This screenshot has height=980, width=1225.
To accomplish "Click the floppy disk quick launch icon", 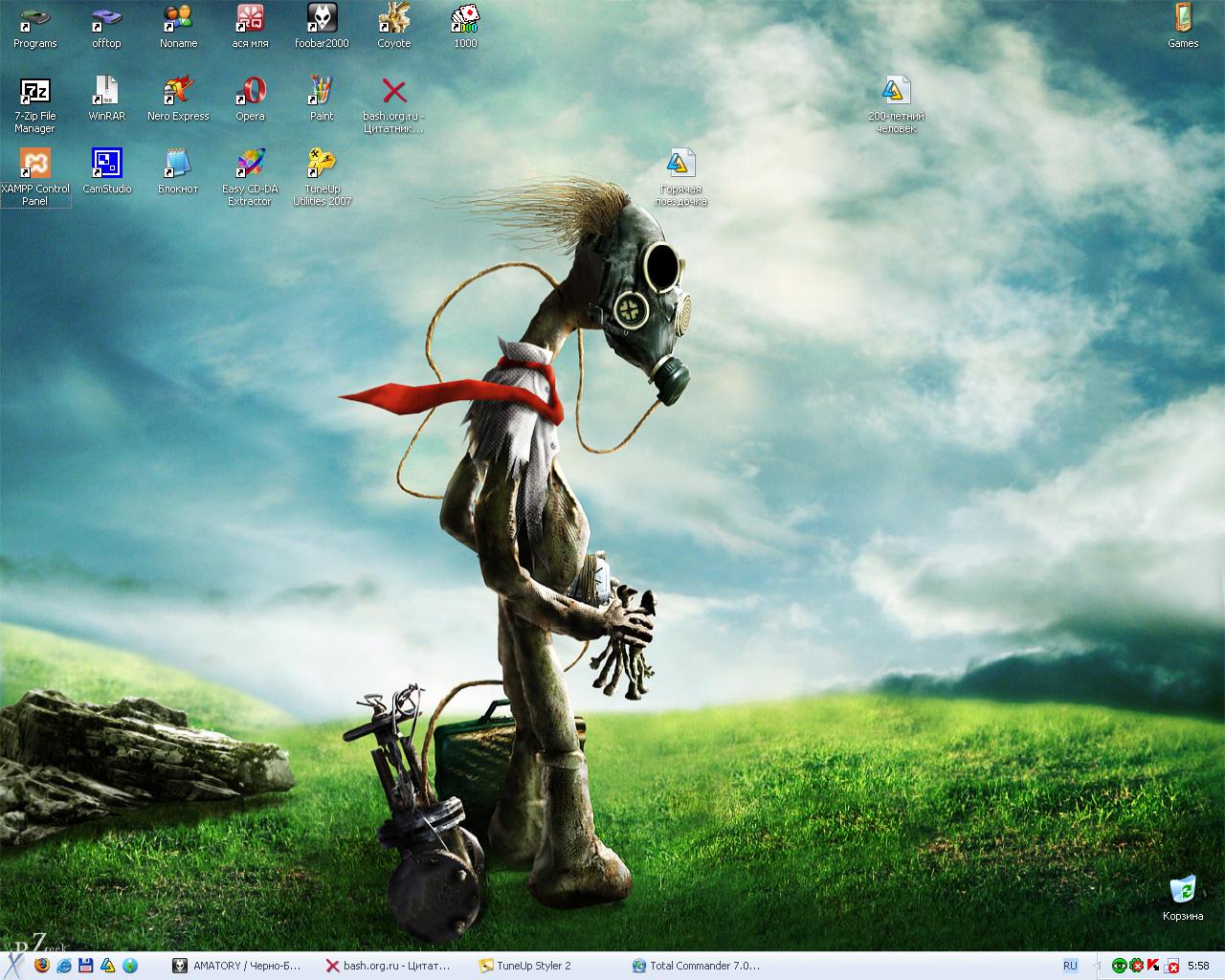I will 86,966.
